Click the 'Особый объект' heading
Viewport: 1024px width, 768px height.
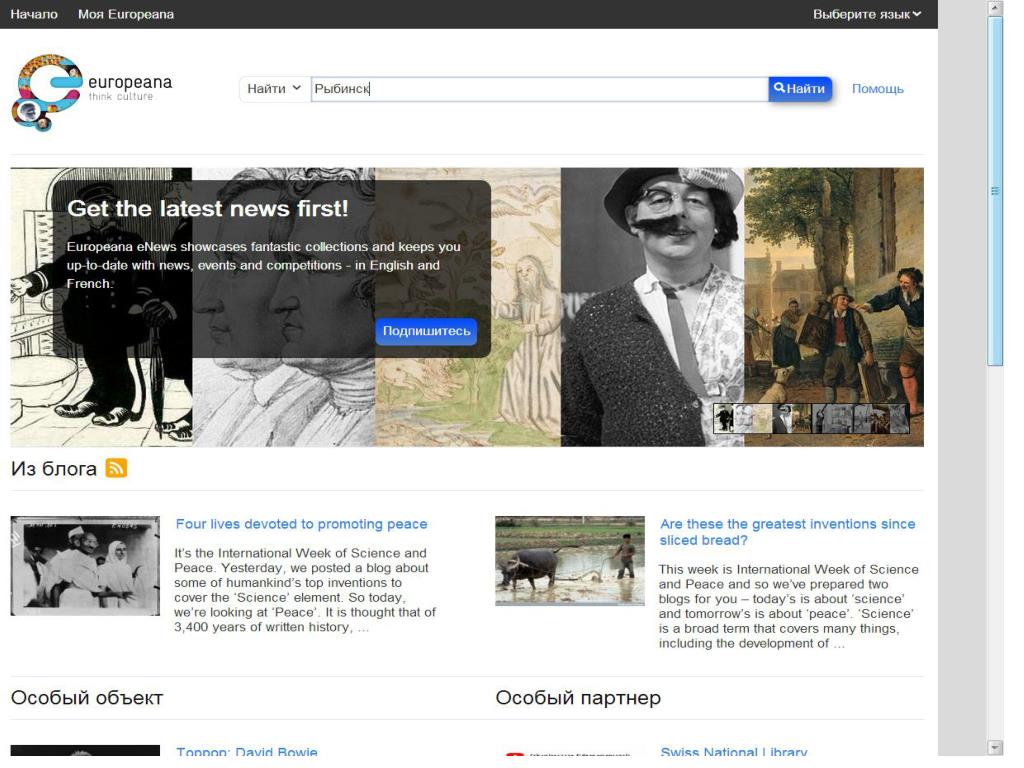[87, 697]
